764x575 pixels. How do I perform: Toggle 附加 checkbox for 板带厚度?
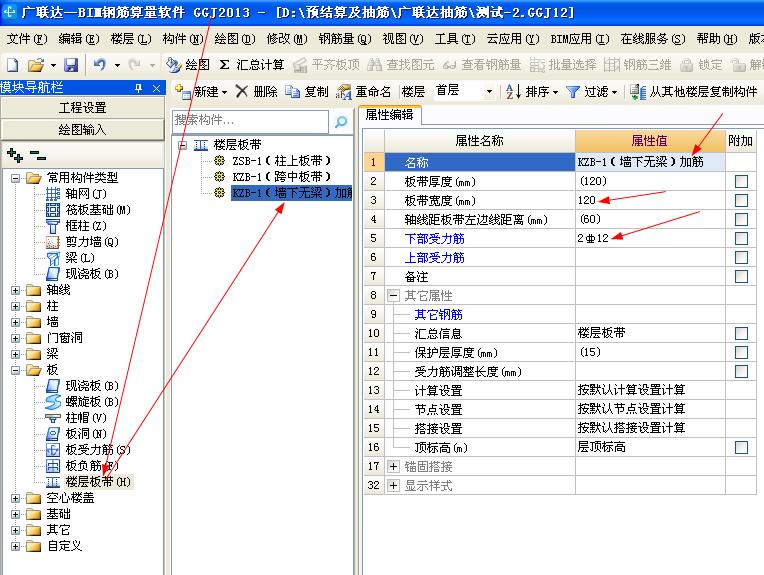[x=741, y=182]
